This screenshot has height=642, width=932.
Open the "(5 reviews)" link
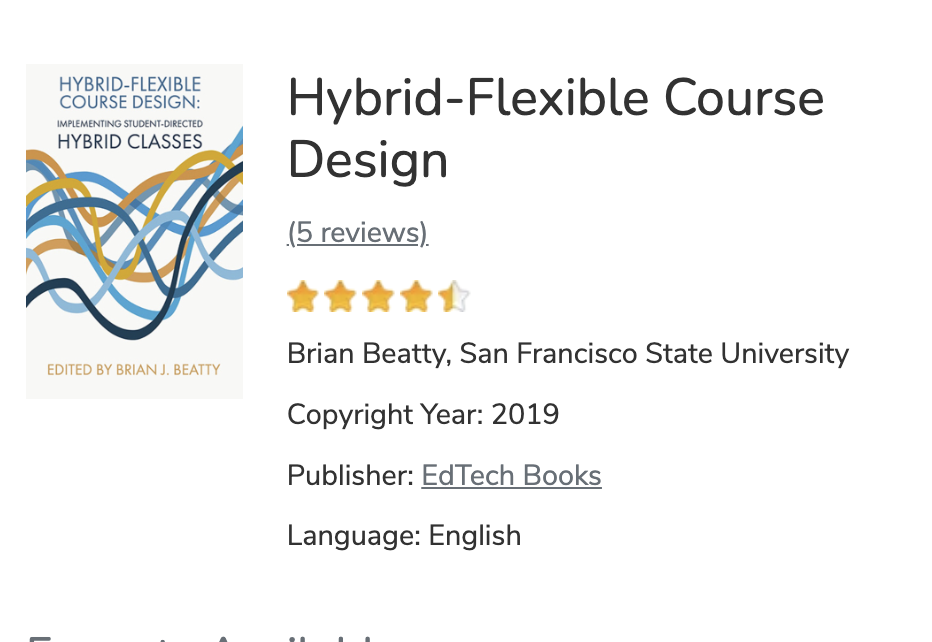[x=357, y=233]
